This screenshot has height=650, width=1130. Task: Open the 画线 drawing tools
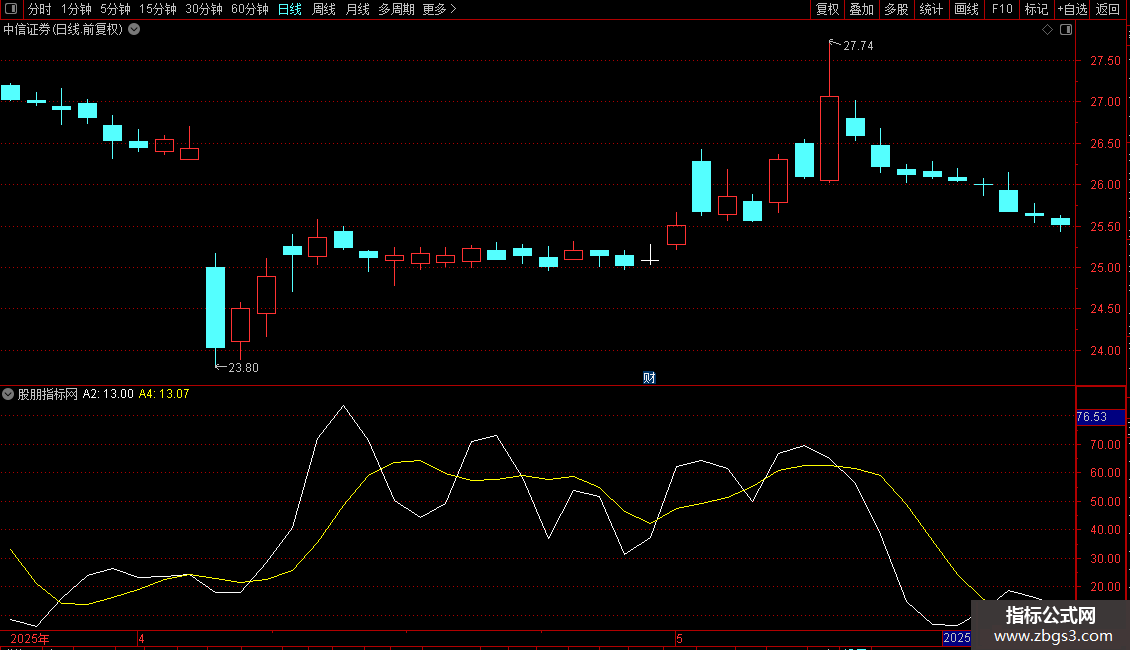pos(966,9)
